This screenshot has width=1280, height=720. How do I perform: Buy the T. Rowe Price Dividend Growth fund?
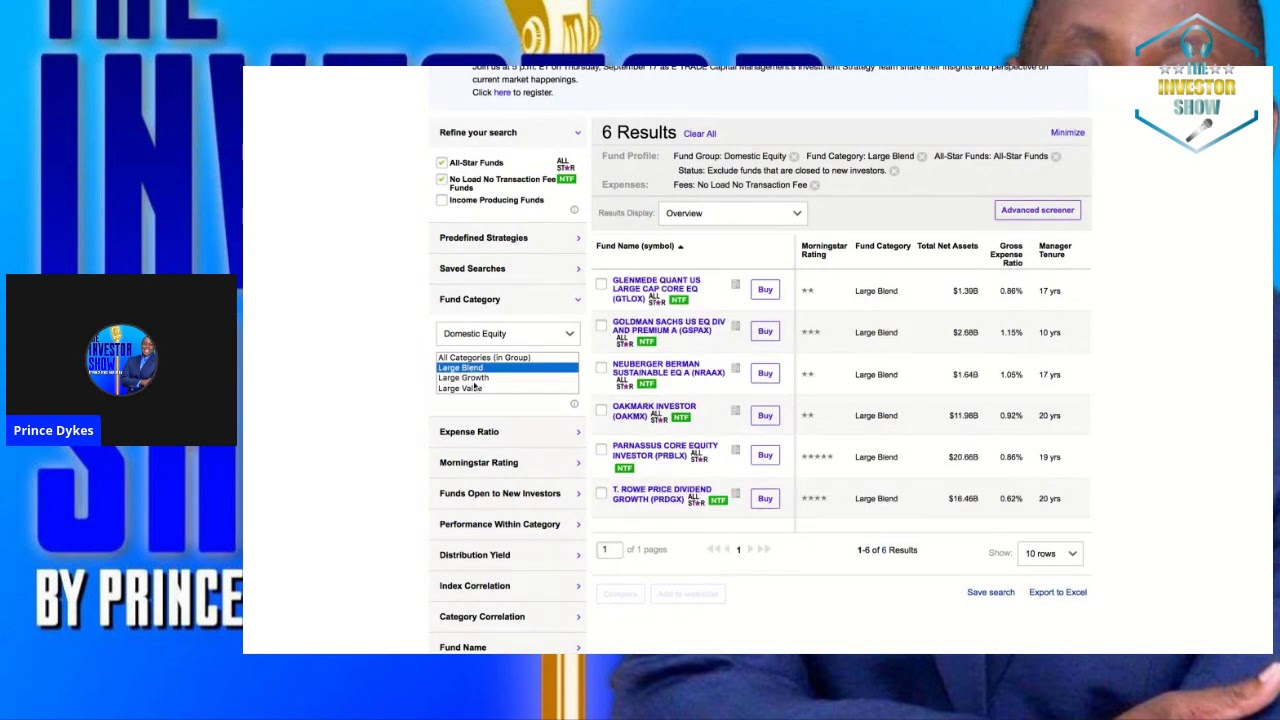pyautogui.click(x=765, y=498)
